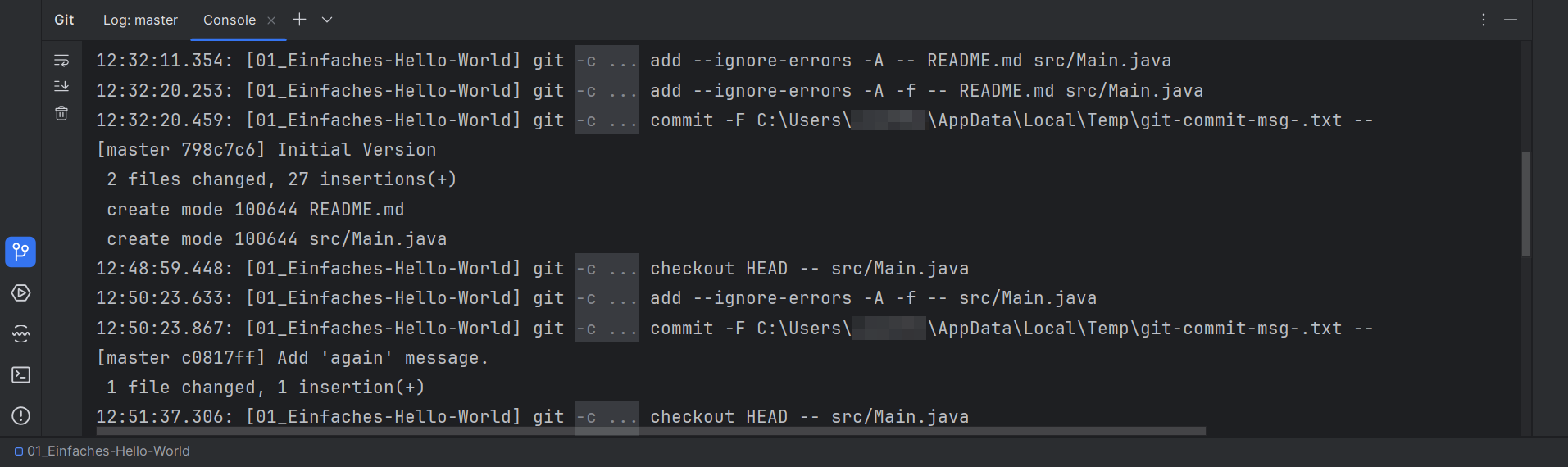Close the Console tab
The width and height of the screenshot is (1568, 467).
click(271, 20)
